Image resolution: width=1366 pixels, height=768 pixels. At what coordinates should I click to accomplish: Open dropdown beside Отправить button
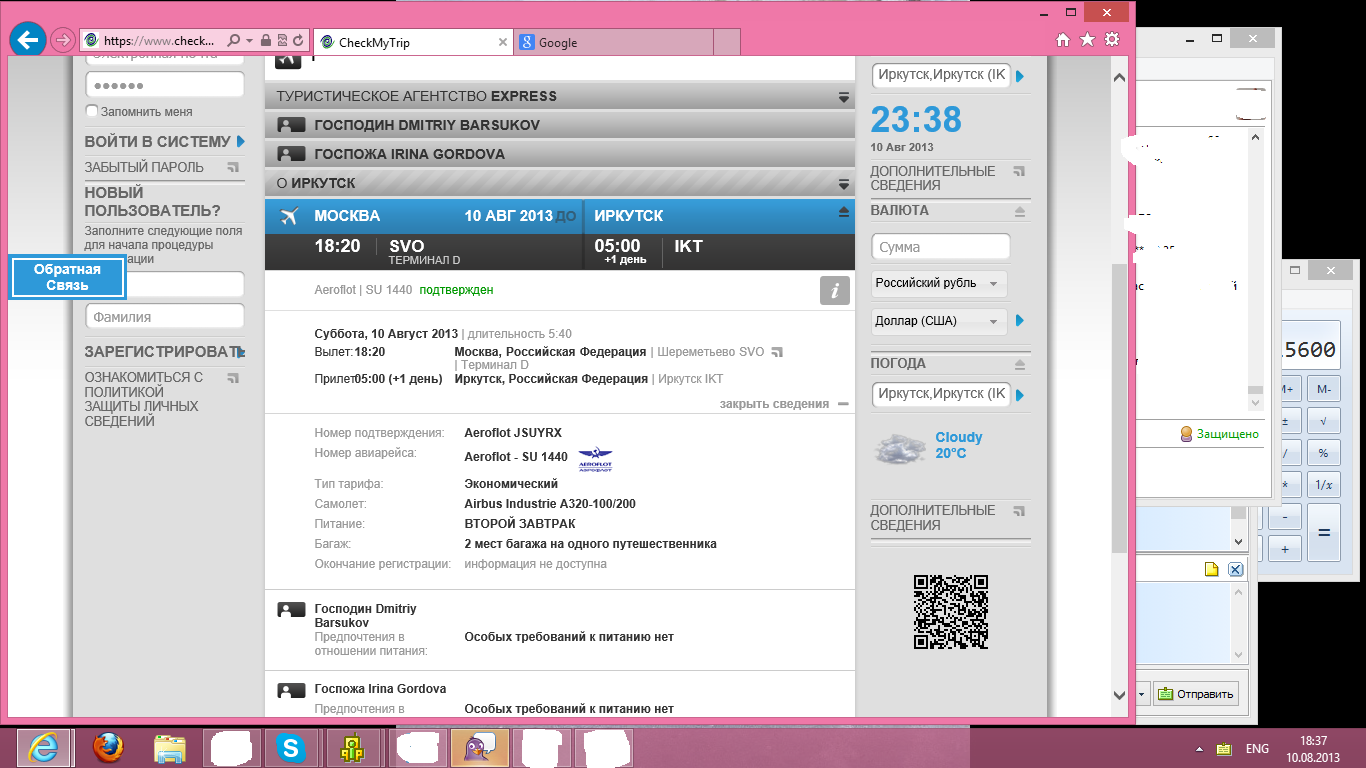click(1141, 693)
